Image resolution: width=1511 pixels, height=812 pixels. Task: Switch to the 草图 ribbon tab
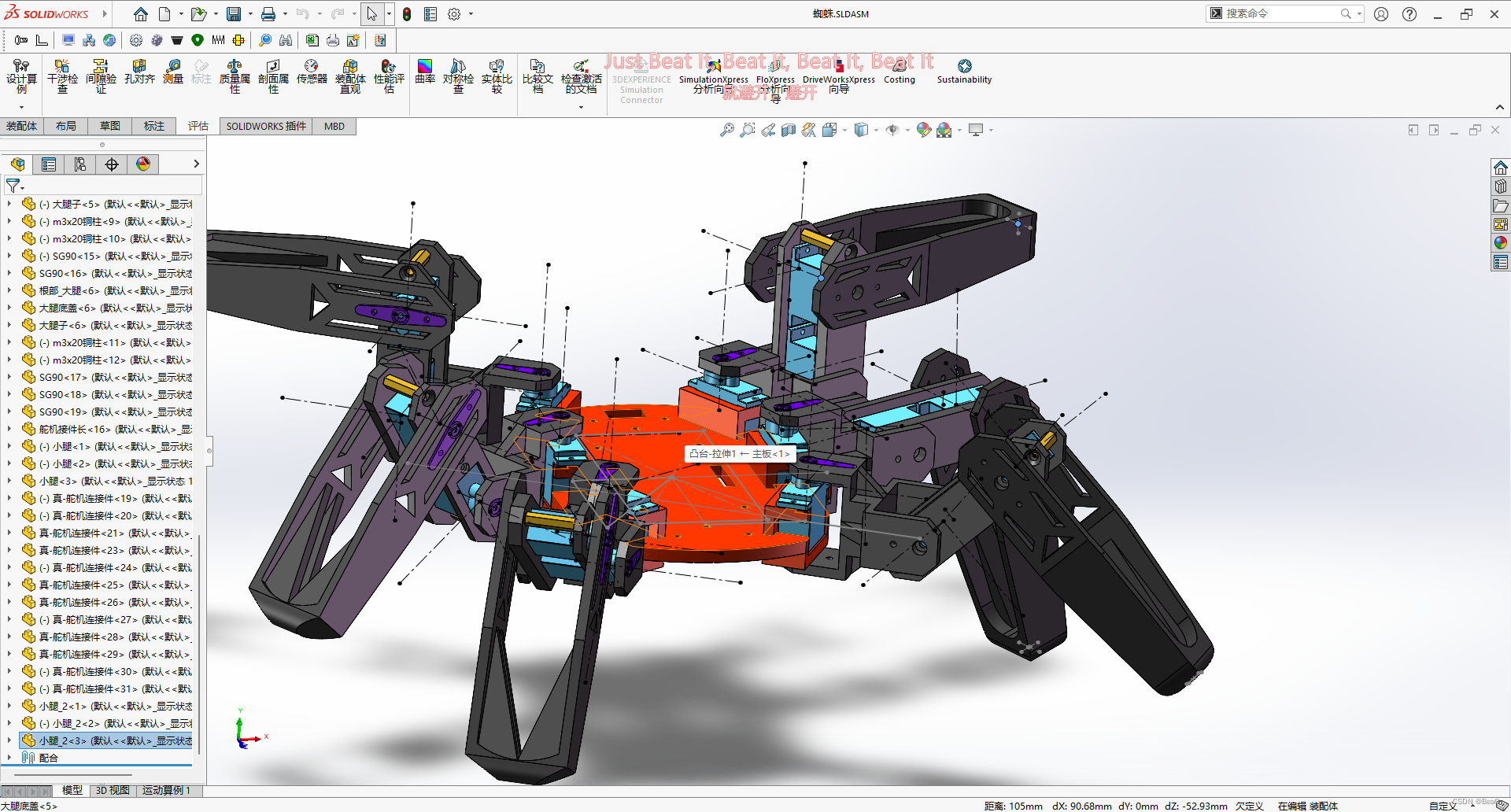tap(110, 126)
